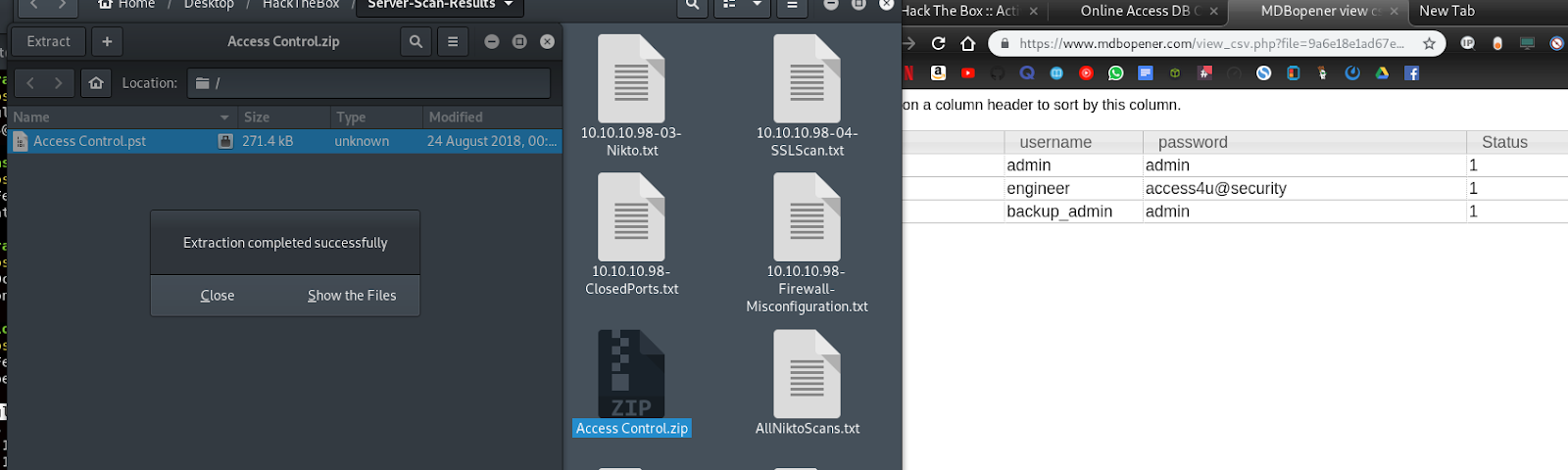Navigate to Desktop folder in path bar
The height and width of the screenshot is (470, 1568).
[x=209, y=5]
